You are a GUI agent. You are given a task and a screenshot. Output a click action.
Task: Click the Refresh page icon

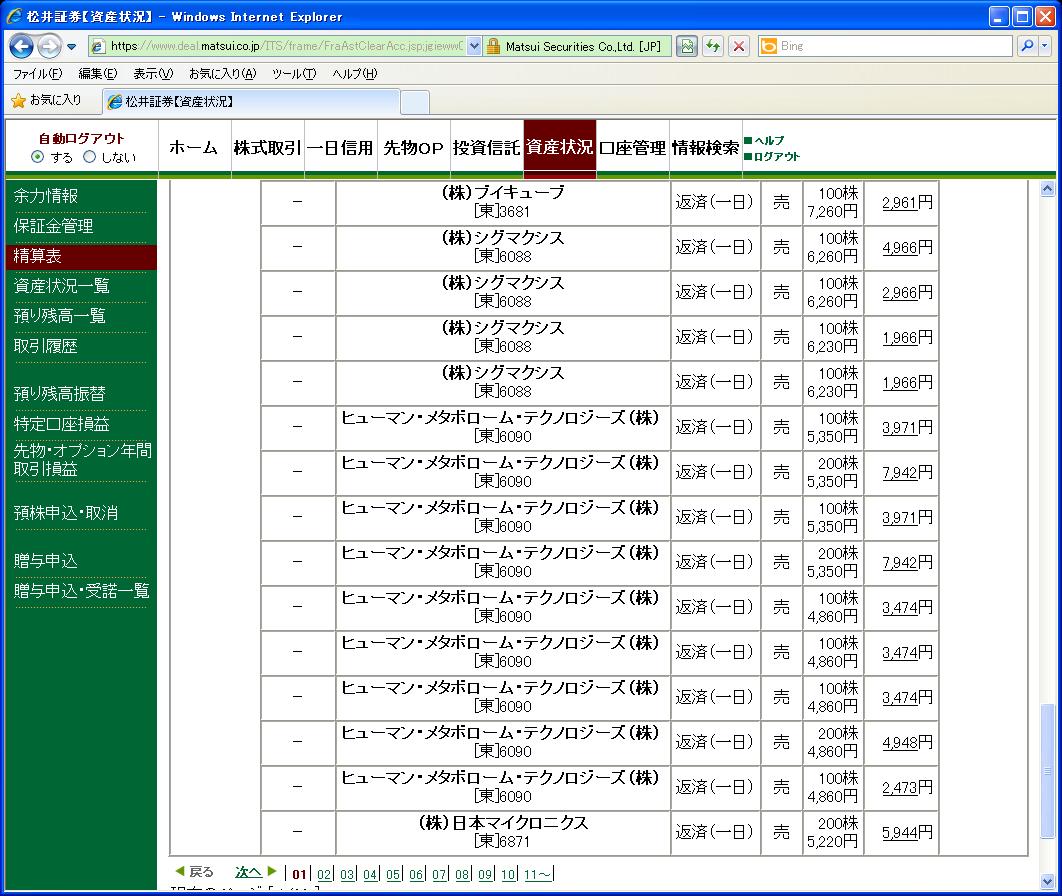(x=713, y=46)
